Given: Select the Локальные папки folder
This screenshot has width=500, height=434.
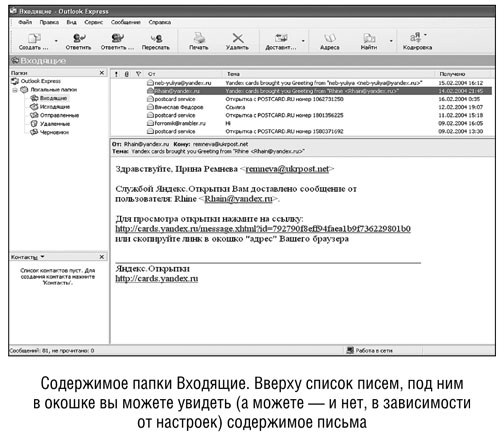Looking at the screenshot, I should [53, 90].
